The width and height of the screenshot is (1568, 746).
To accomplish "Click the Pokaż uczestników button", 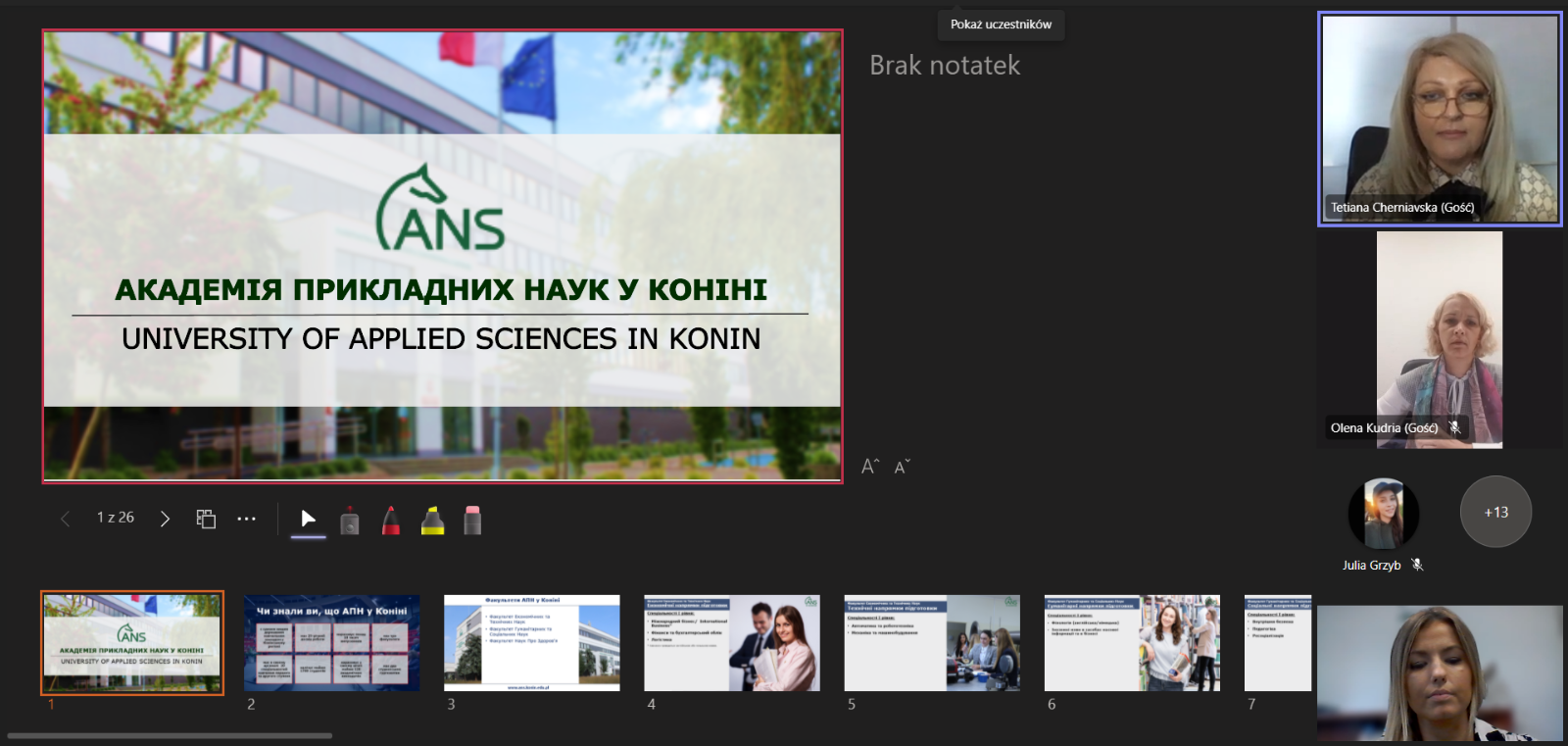I will pyautogui.click(x=1001, y=25).
